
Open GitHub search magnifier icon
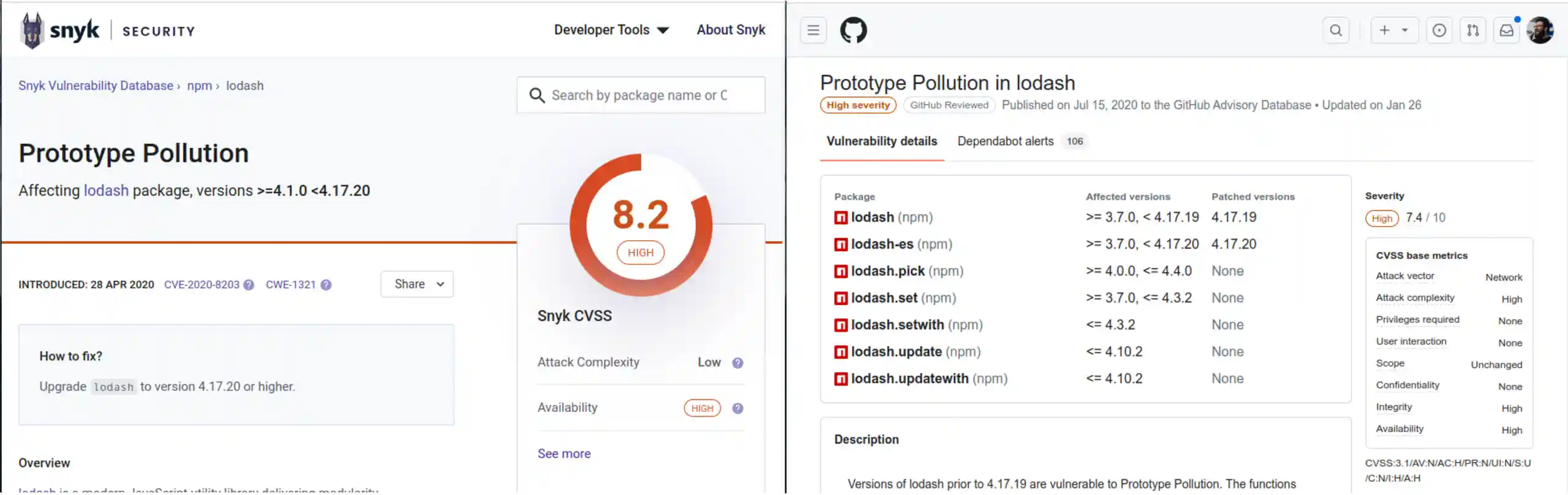[1336, 31]
